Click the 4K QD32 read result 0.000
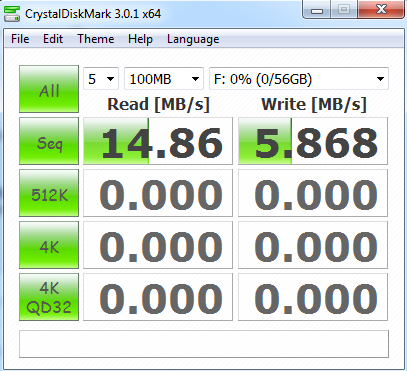 [158, 297]
